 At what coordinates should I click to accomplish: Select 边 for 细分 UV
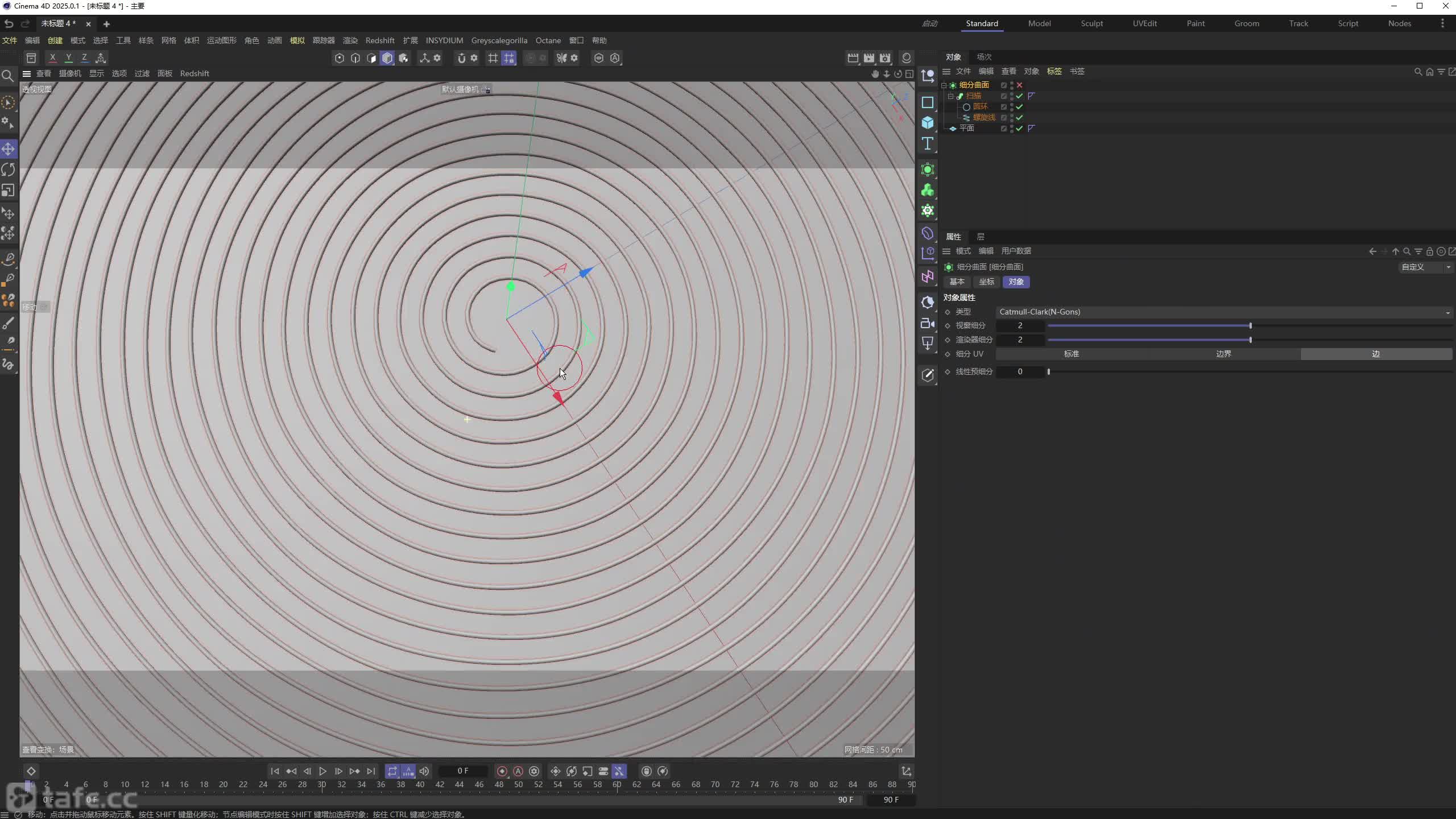coord(1376,354)
